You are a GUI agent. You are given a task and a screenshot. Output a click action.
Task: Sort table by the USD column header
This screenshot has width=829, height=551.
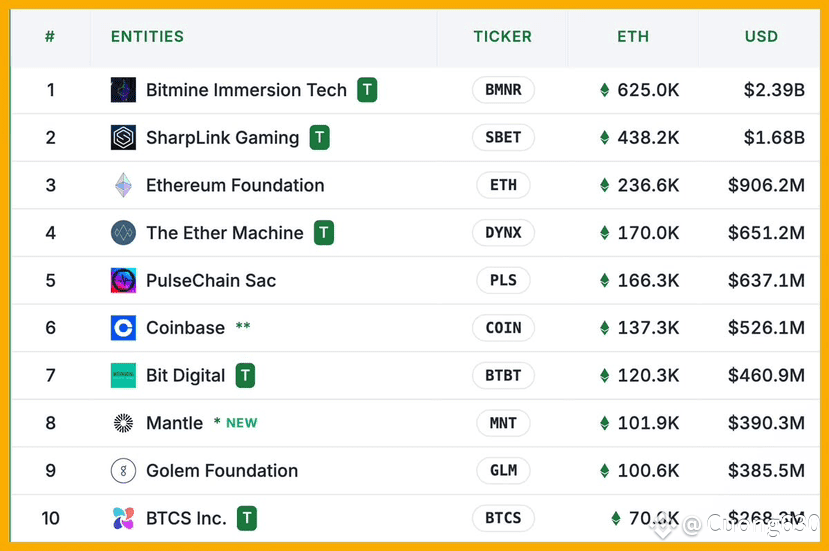point(761,36)
